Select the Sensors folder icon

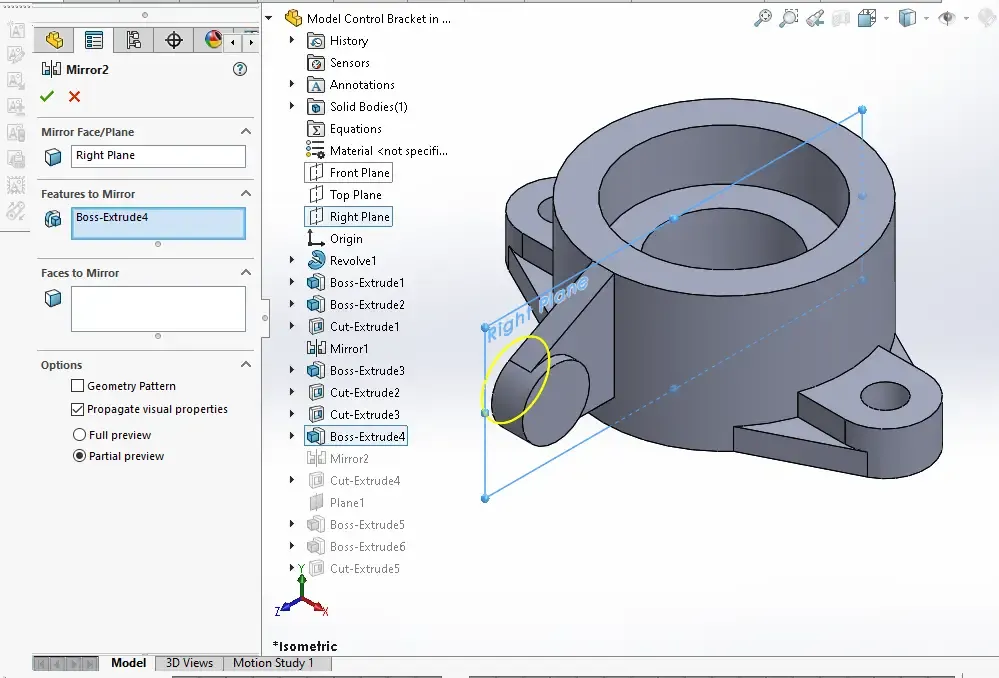(315, 63)
